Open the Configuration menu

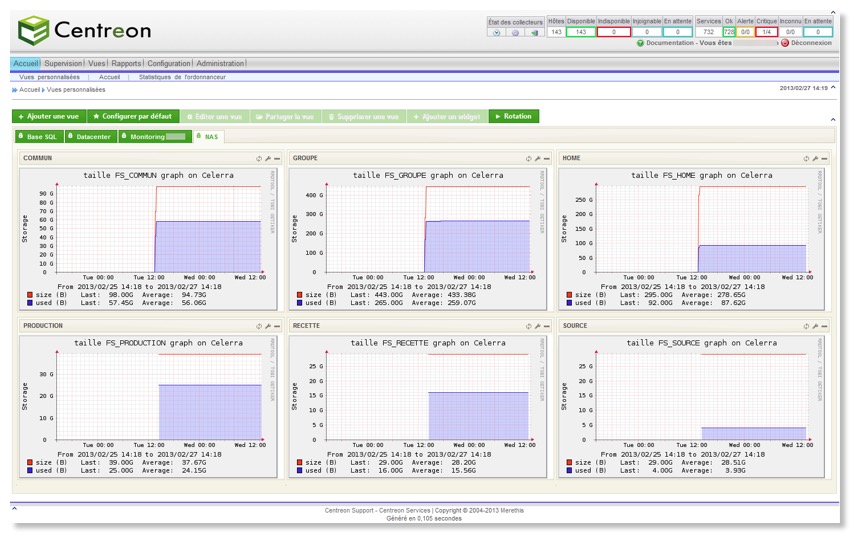coord(168,63)
